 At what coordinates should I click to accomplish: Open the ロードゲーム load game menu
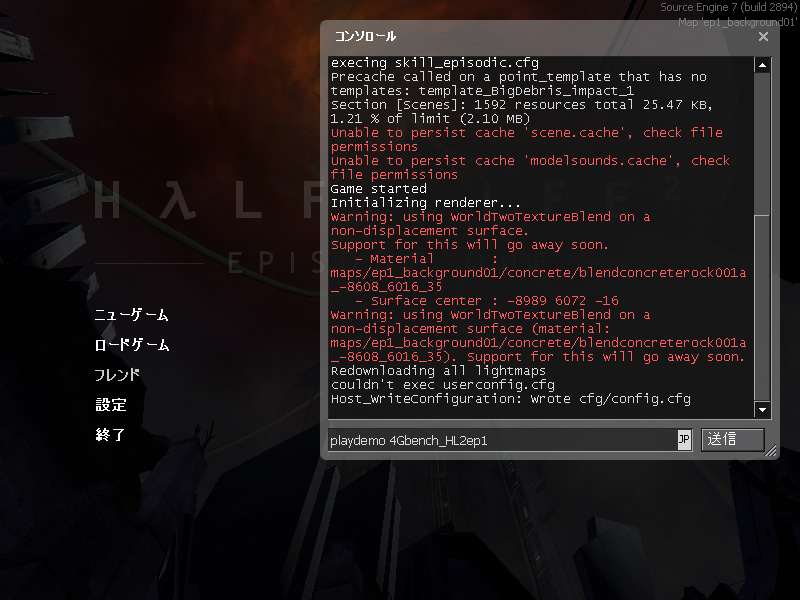pos(132,344)
